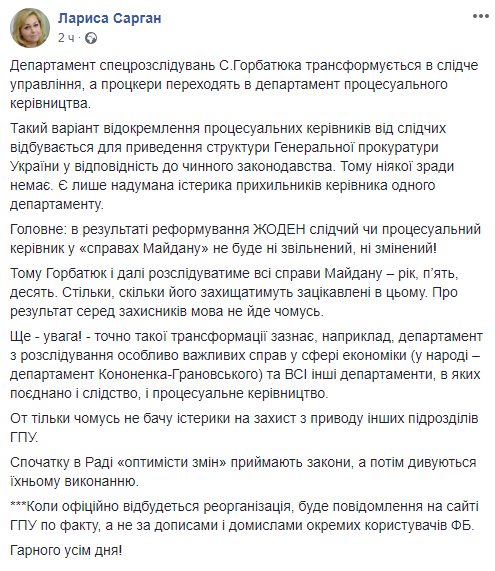495x571 pixels.
Task: Click the '2 ч' post timestamp
Action: [x=66, y=38]
